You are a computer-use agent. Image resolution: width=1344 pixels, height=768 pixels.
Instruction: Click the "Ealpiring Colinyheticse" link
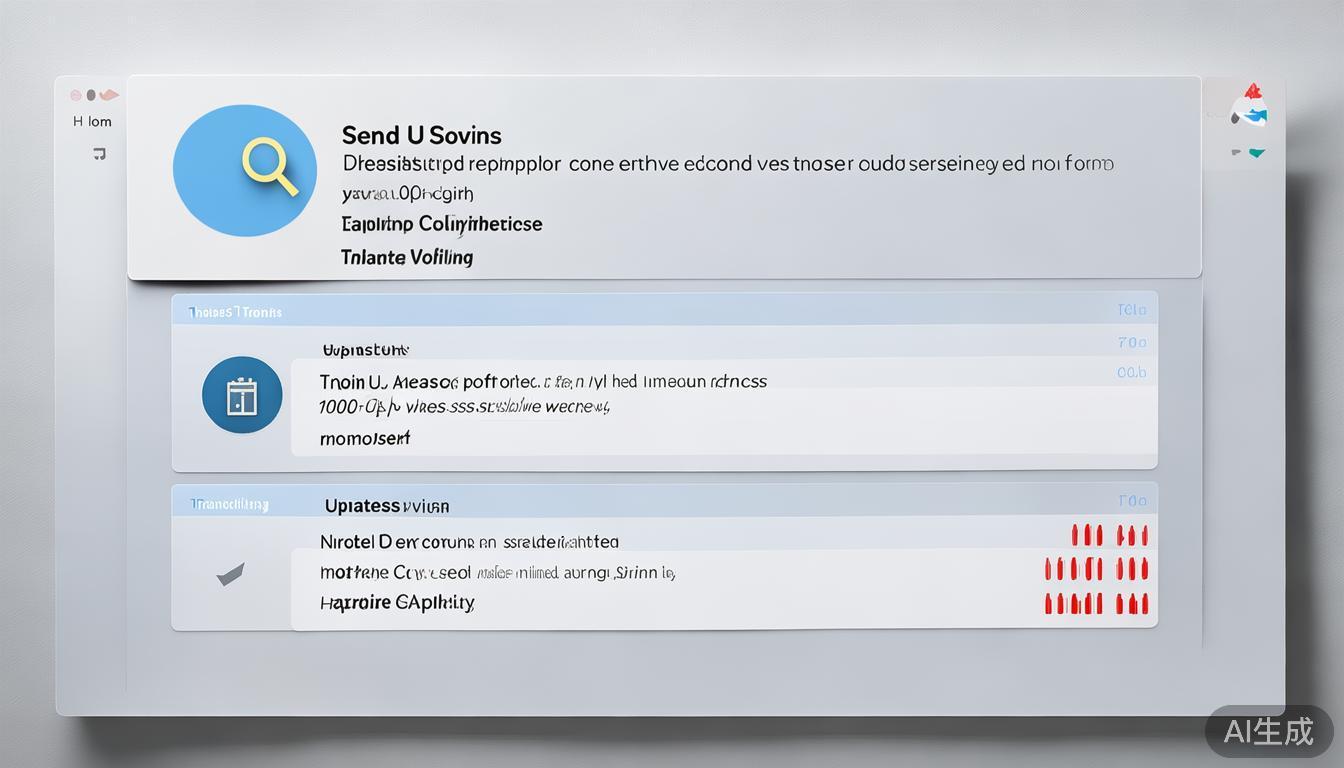[x=441, y=224]
